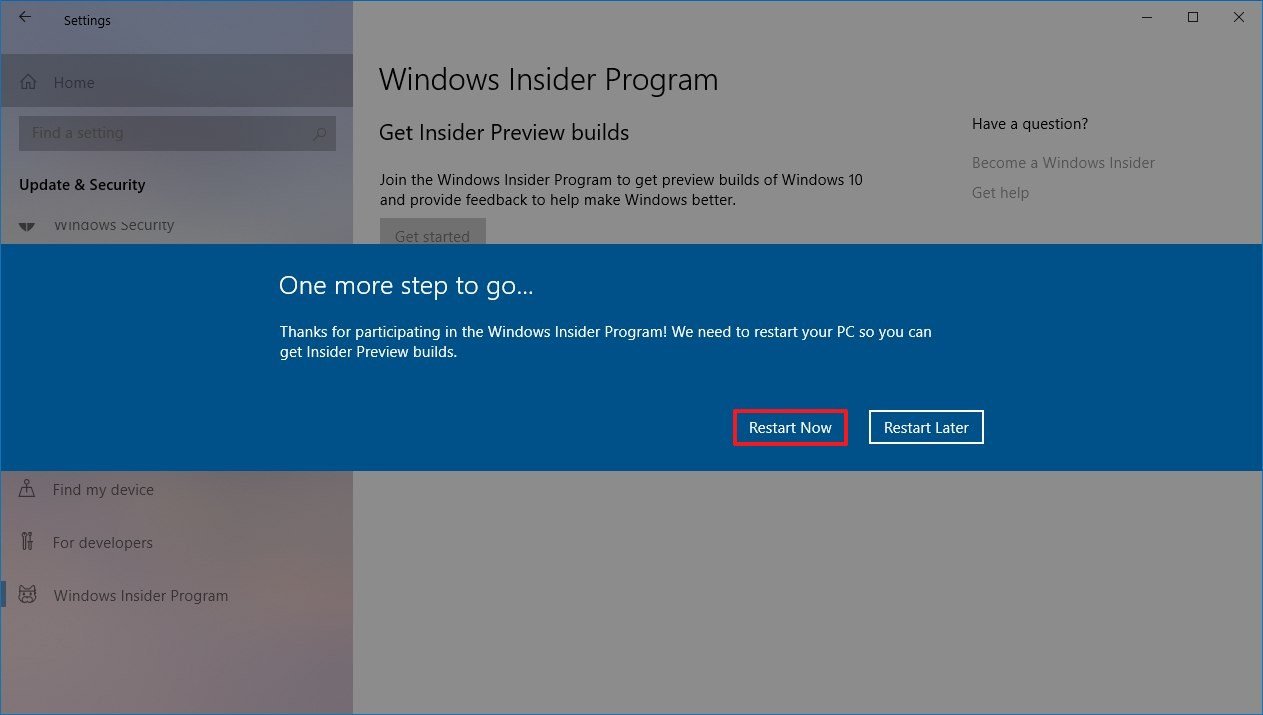
Task: Maximize the Settings window
Action: (1193, 17)
